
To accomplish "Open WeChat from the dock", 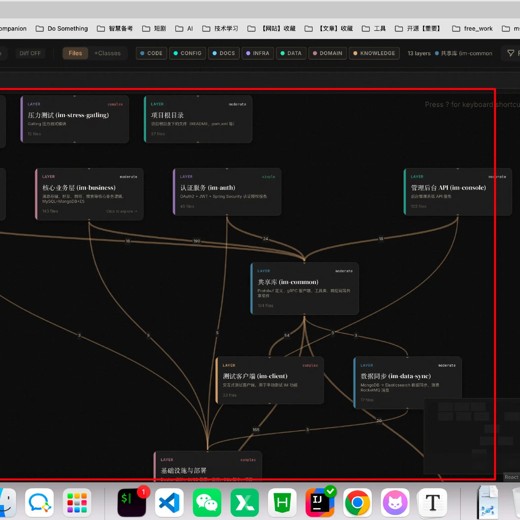I will pos(207,503).
